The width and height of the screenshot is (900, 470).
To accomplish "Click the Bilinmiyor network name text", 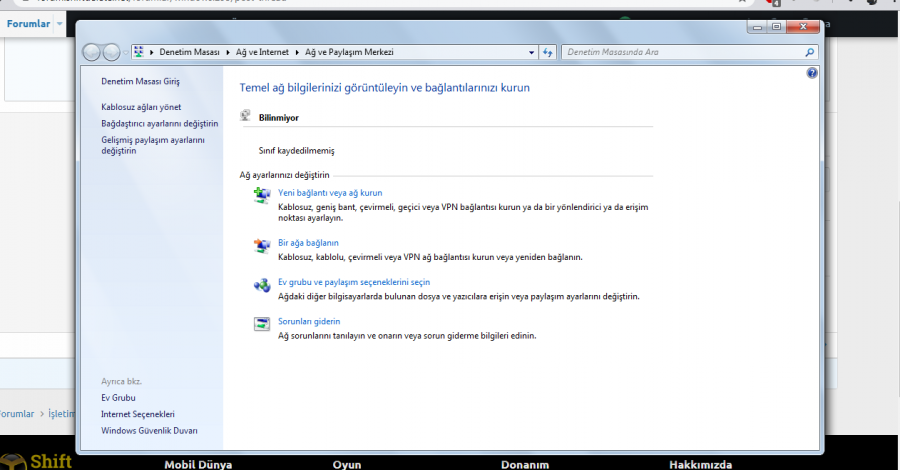I will click(x=279, y=118).
